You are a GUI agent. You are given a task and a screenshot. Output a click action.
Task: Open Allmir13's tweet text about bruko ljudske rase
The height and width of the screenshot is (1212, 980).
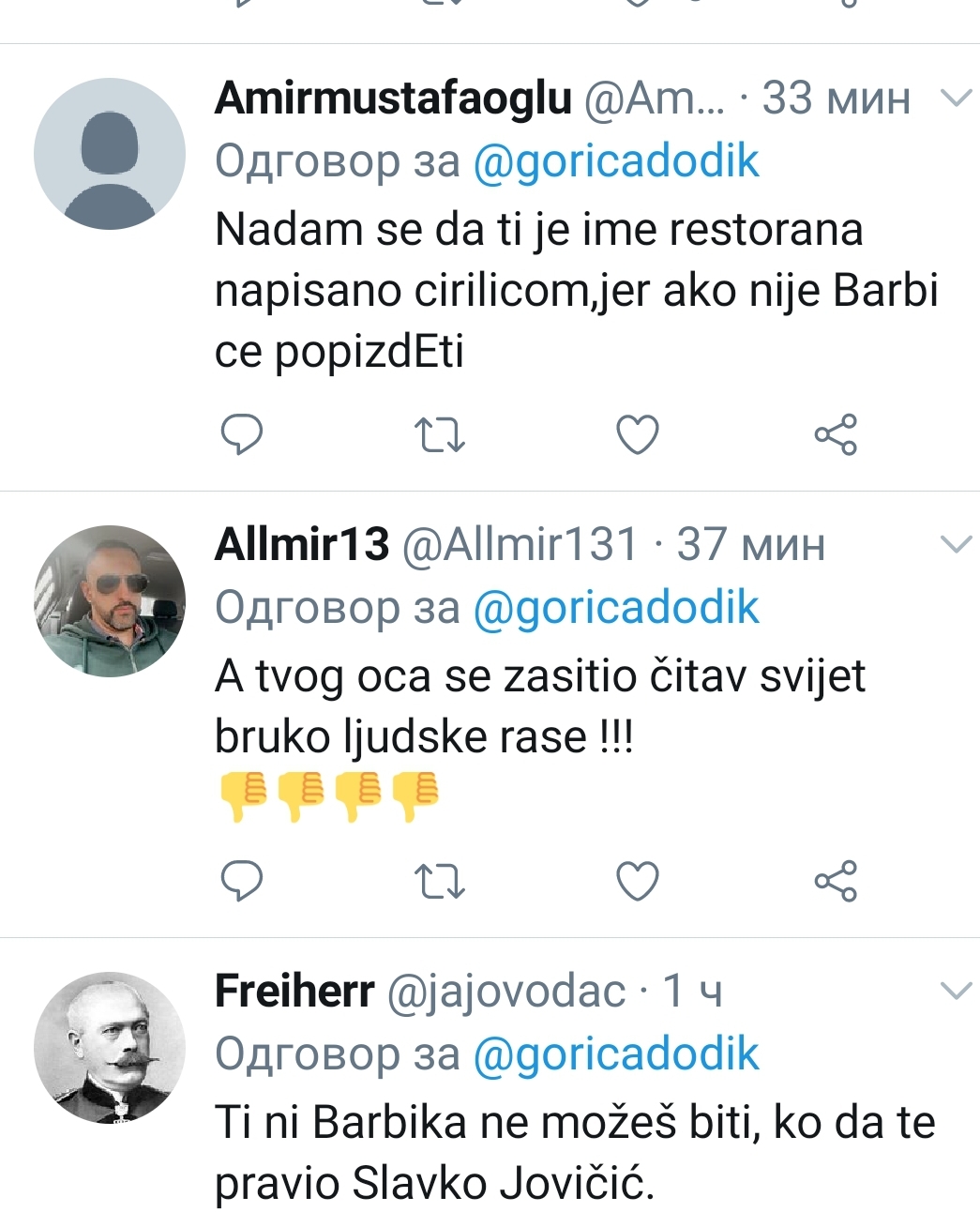(539, 706)
